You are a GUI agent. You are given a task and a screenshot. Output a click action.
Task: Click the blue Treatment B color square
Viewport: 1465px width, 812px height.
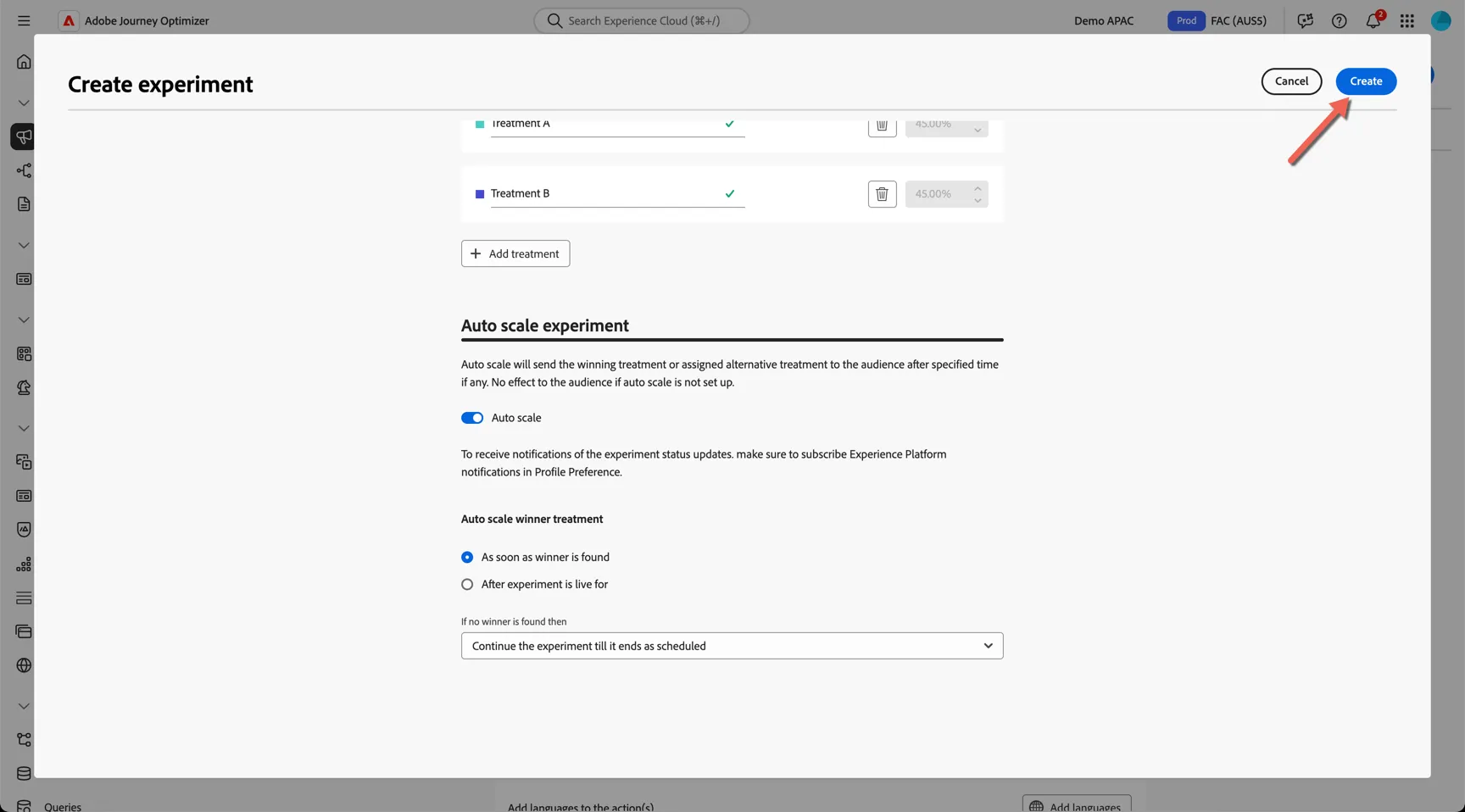tap(480, 194)
